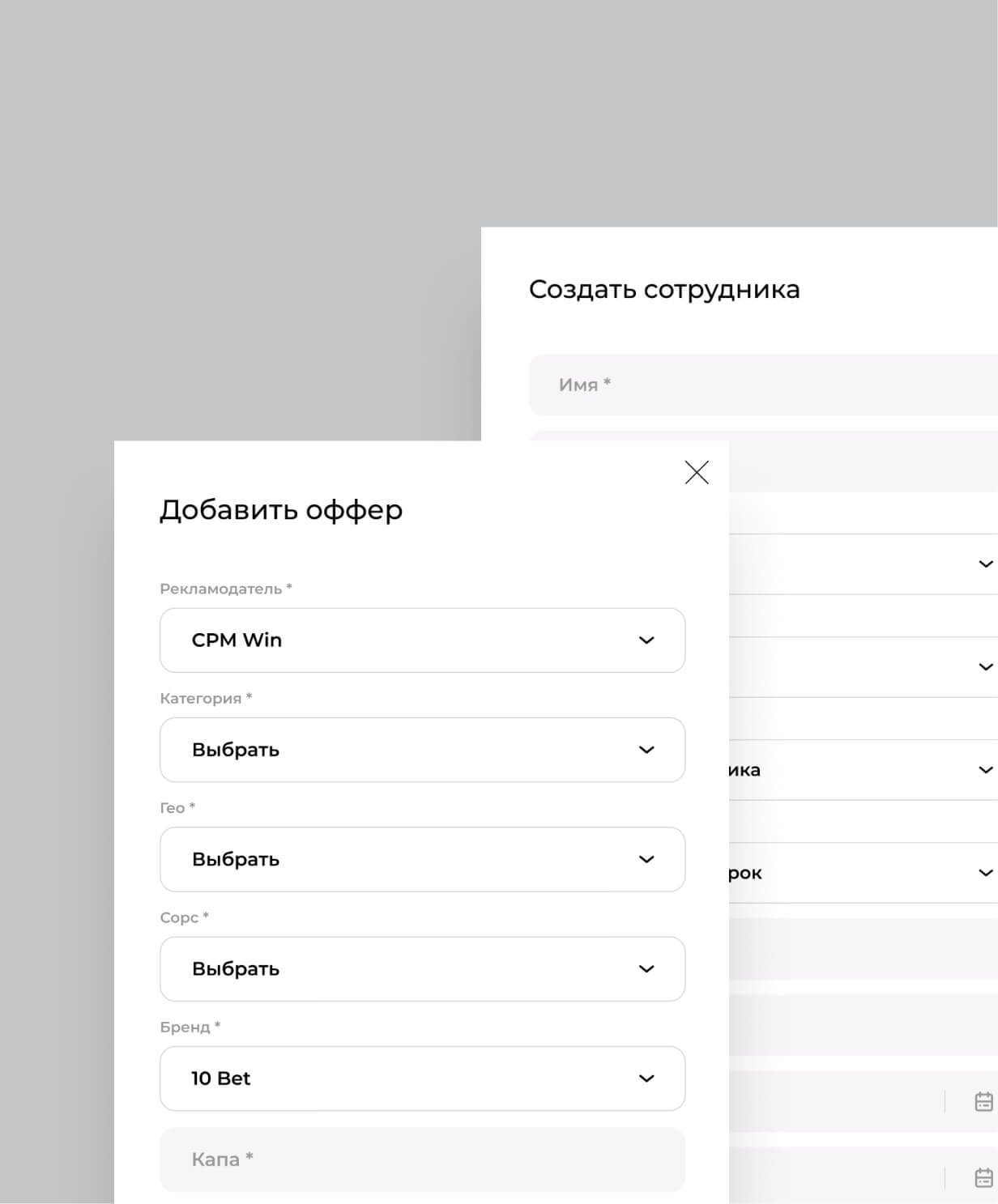Click chevron of second dropdown in Создать сотрудника
This screenshot has width=998, height=1204.
pyautogui.click(x=984, y=667)
